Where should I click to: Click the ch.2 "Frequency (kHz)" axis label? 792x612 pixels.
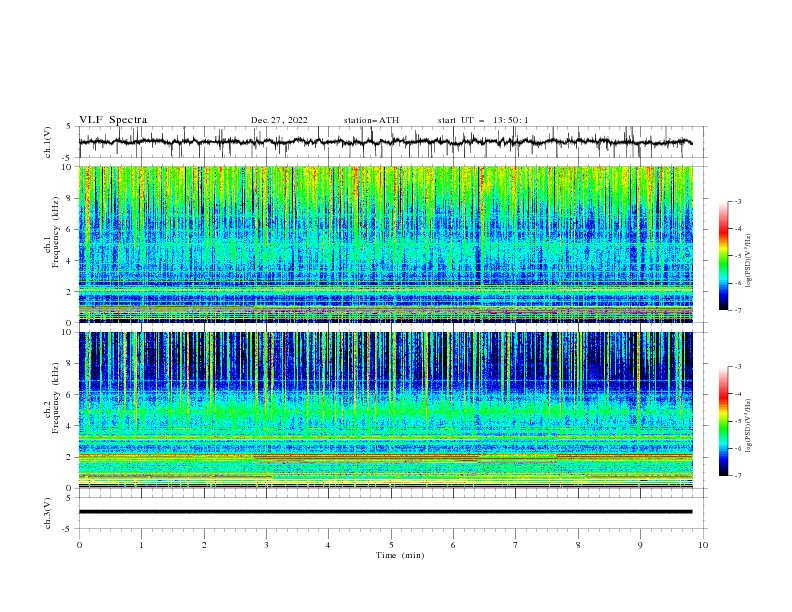pos(56,398)
